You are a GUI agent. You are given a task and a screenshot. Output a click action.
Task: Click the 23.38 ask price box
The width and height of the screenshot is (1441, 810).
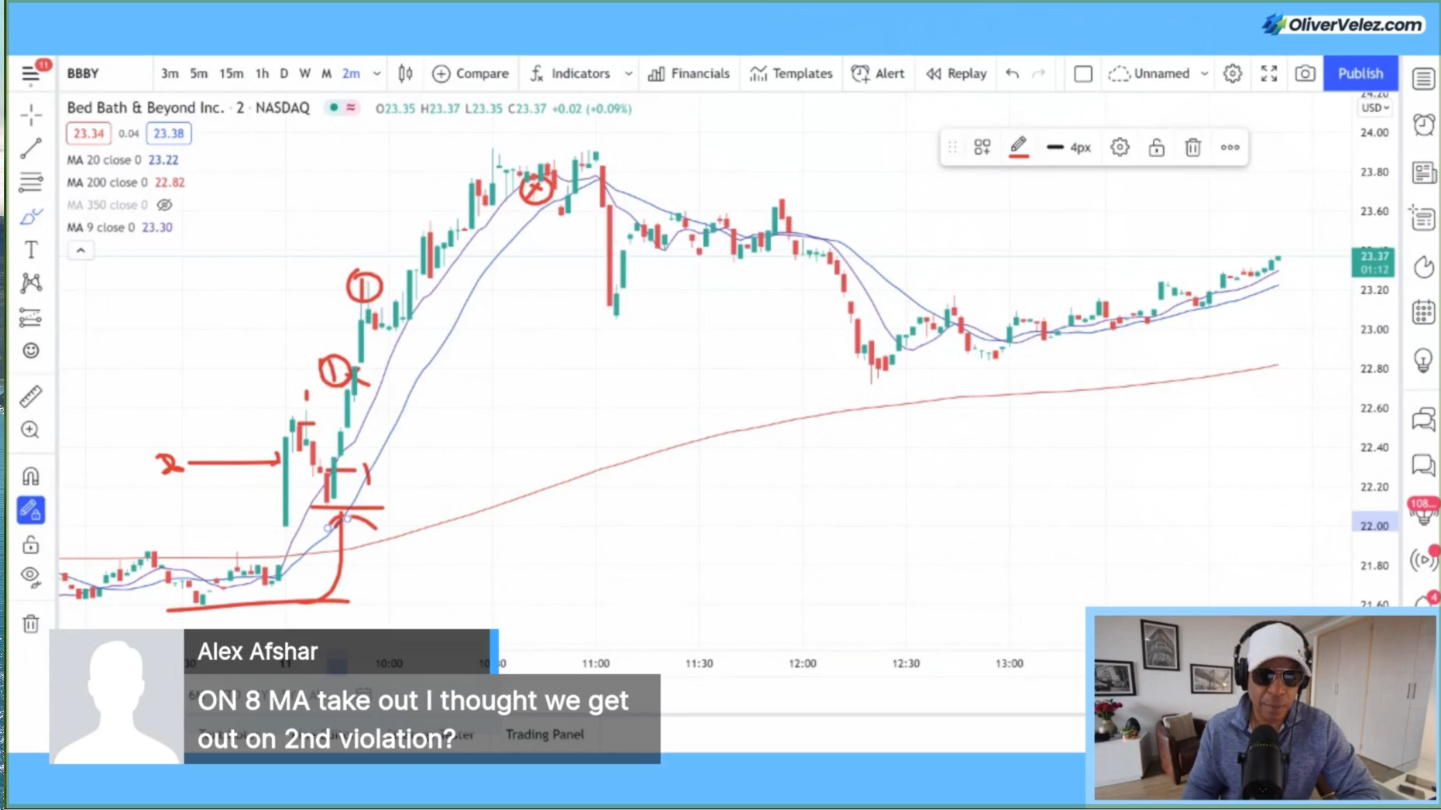[168, 133]
